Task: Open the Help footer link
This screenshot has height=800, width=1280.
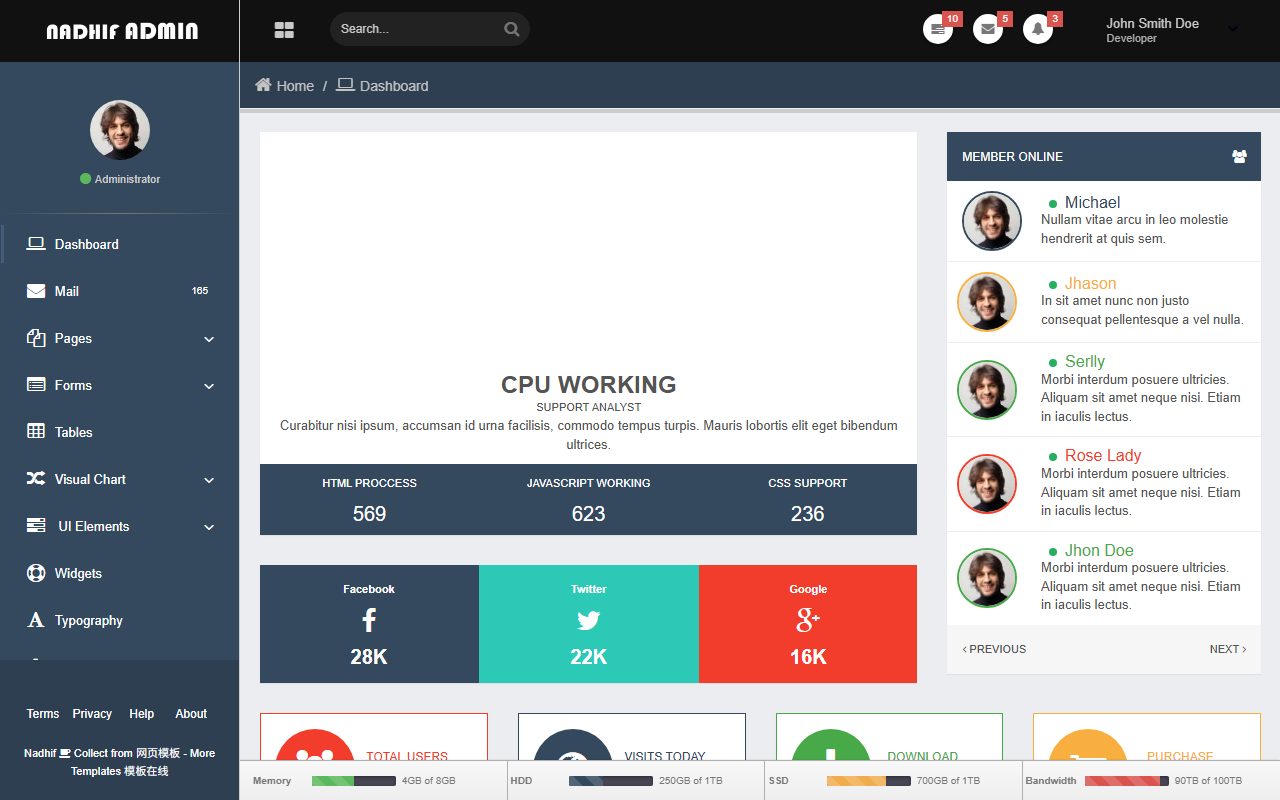Action: [x=142, y=714]
